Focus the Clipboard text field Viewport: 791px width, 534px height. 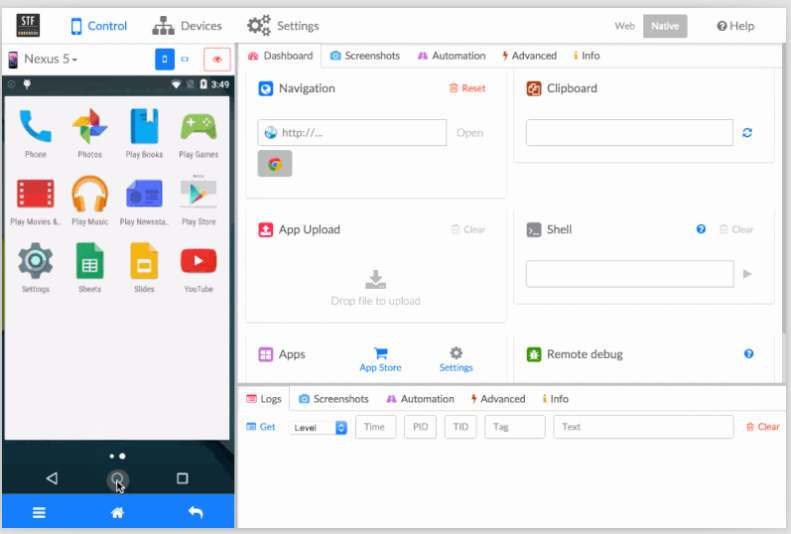point(629,133)
